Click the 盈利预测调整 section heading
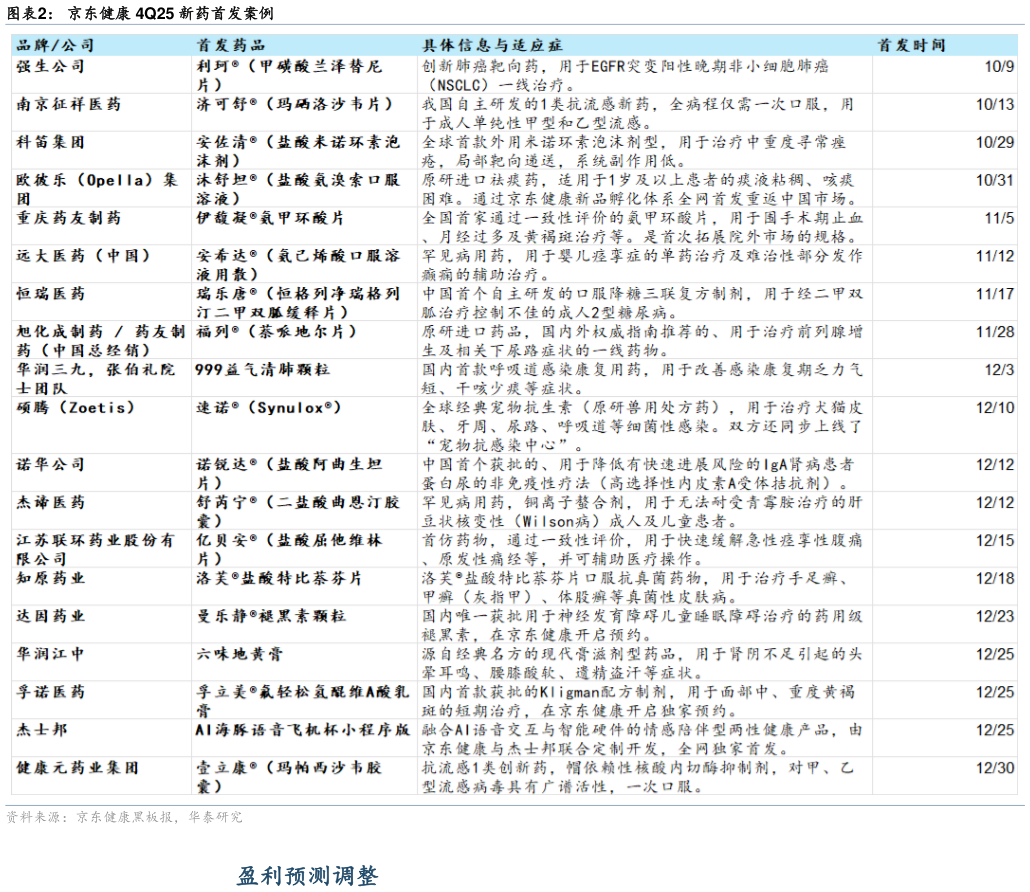The width and height of the screenshot is (1030, 892). tap(307, 877)
